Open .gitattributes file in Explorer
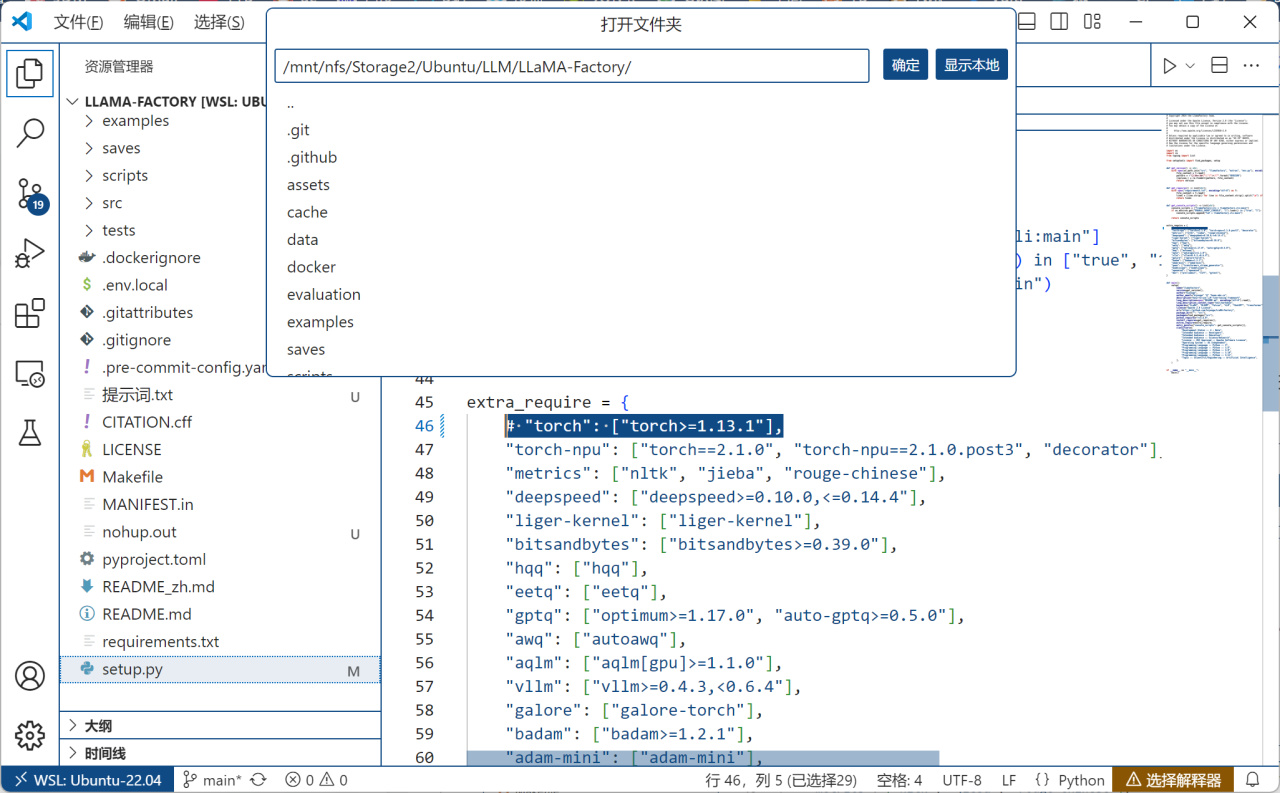The height and width of the screenshot is (793, 1280). (147, 313)
